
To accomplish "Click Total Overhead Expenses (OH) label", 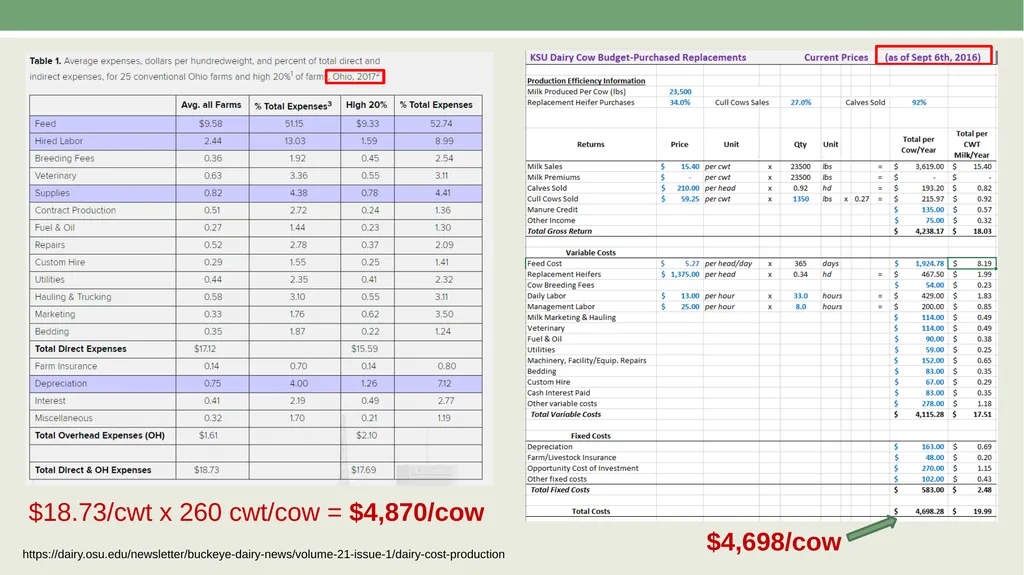I will click(x=100, y=435).
